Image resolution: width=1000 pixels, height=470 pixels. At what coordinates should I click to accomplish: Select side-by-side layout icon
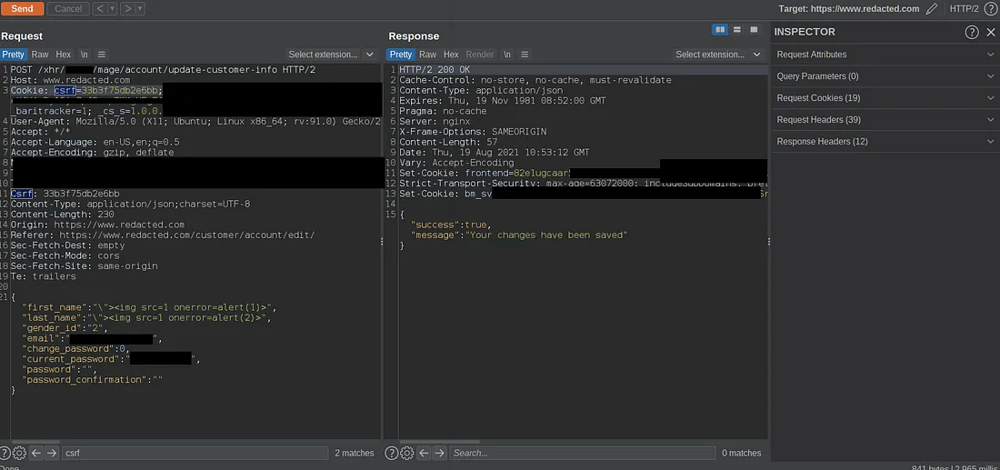click(720, 29)
